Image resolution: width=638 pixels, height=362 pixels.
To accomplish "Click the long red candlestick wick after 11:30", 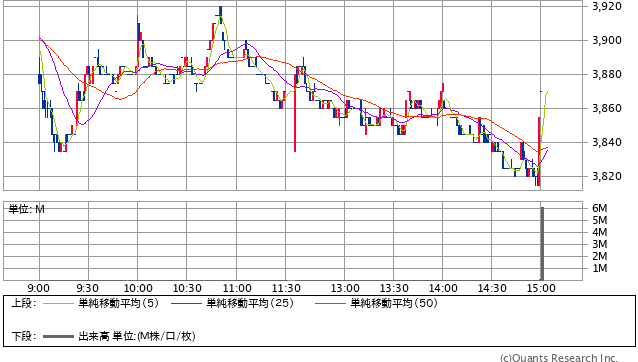I will click(295, 113).
